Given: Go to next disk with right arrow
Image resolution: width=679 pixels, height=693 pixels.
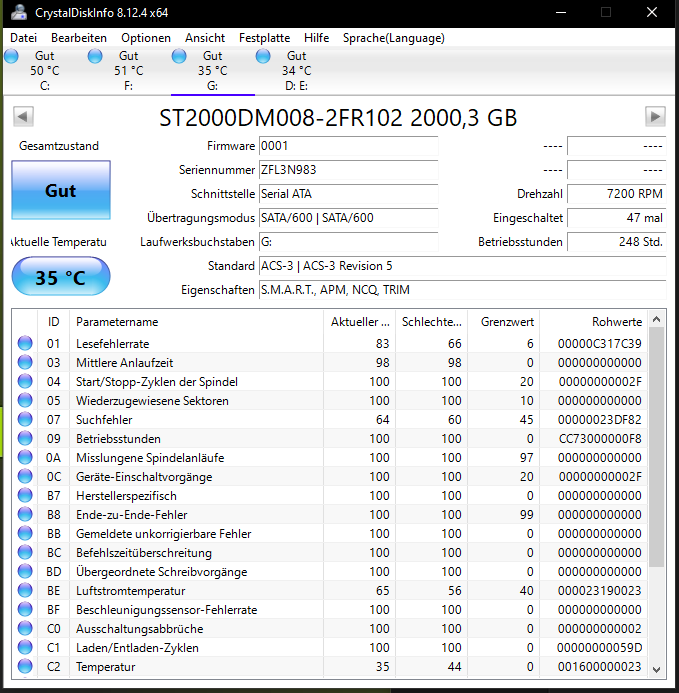Looking at the screenshot, I should point(655,117).
